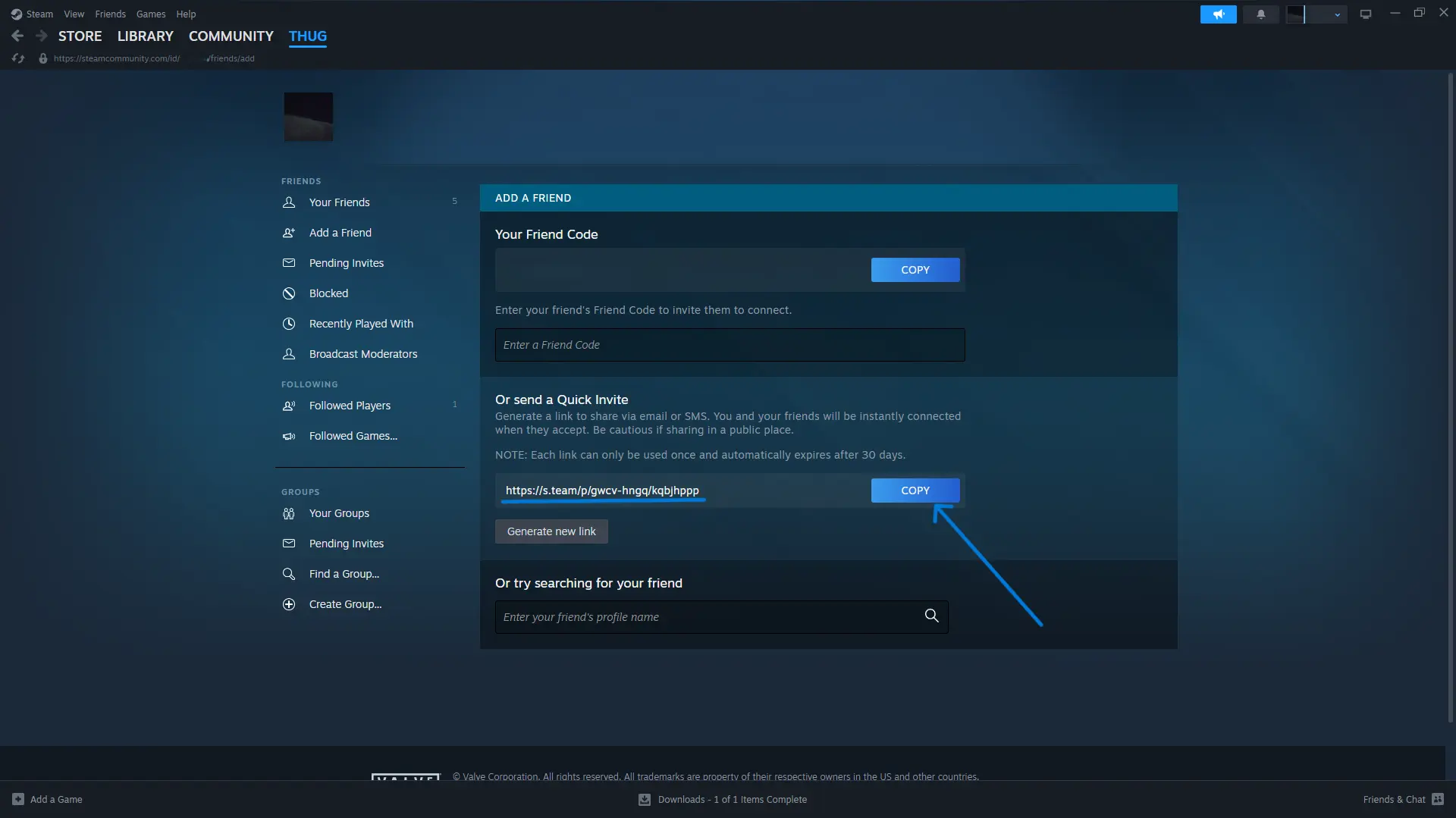The width and height of the screenshot is (1456, 818).
Task: Click the Add a Game plus icon
Action: pos(18,799)
